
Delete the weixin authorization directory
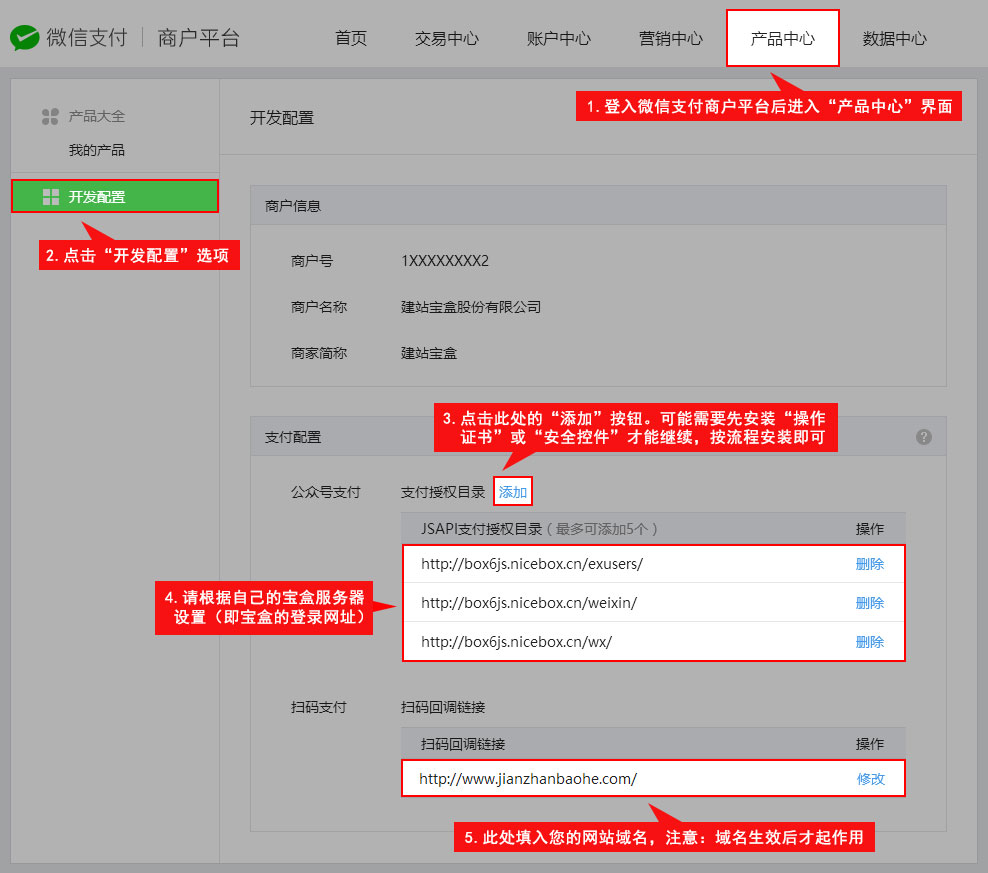pyautogui.click(x=870, y=603)
